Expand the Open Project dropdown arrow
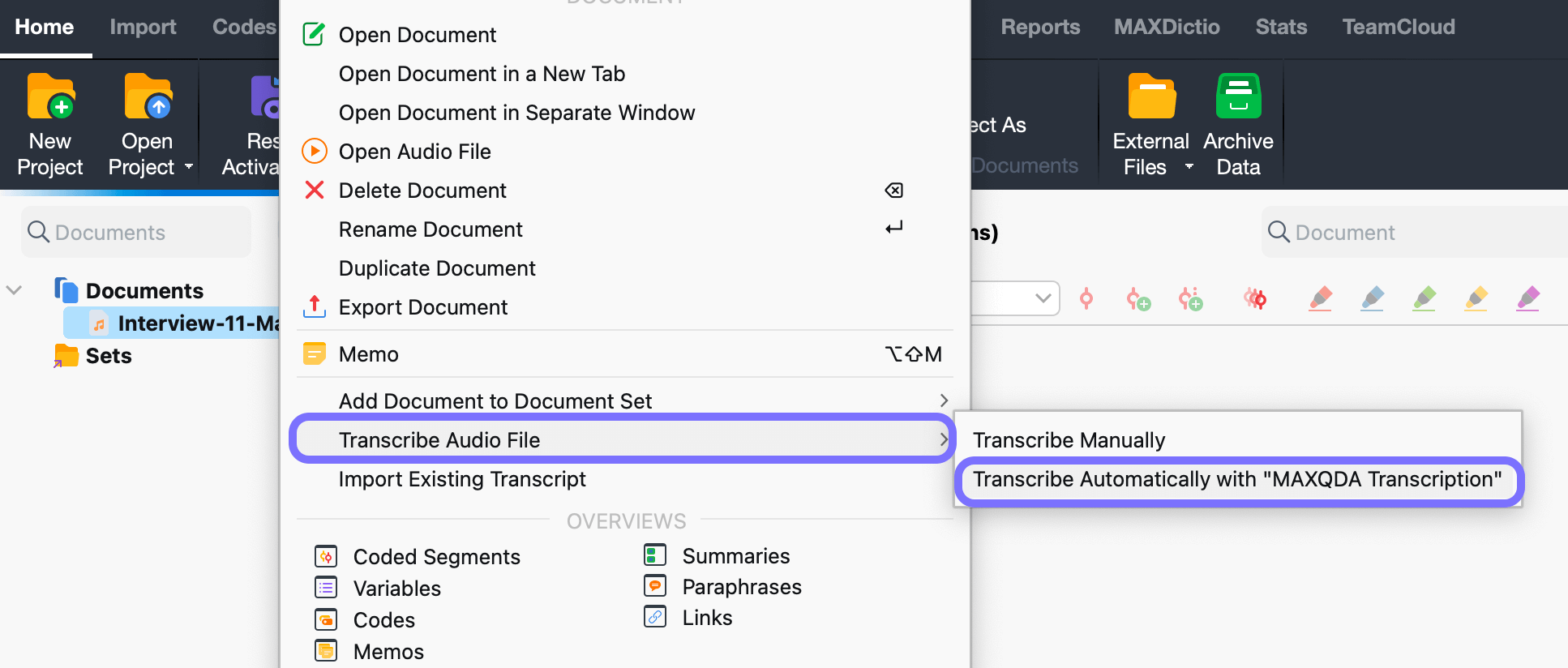 click(x=189, y=167)
